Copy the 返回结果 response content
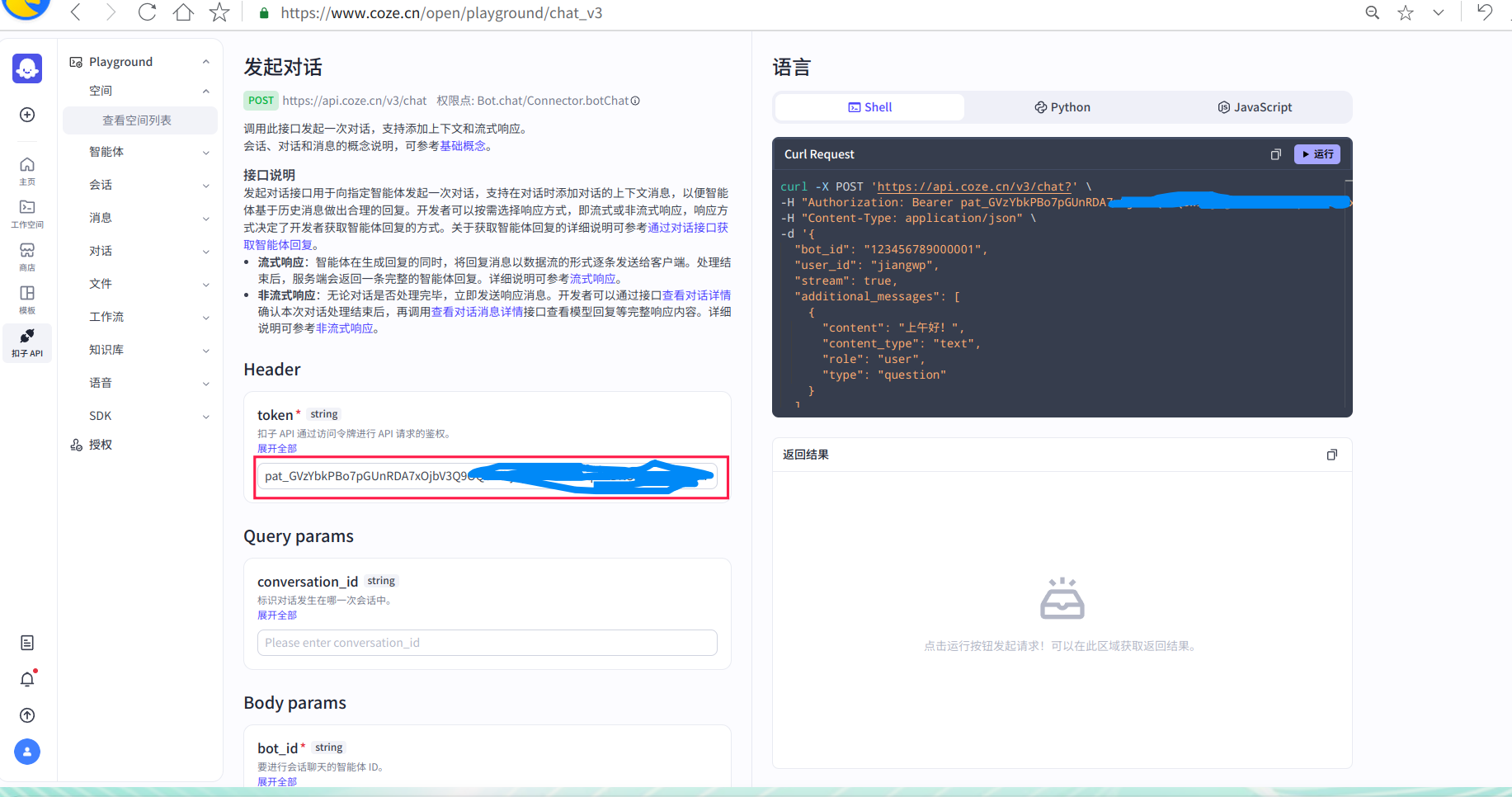Viewport: 1512px width, 797px height. point(1331,455)
